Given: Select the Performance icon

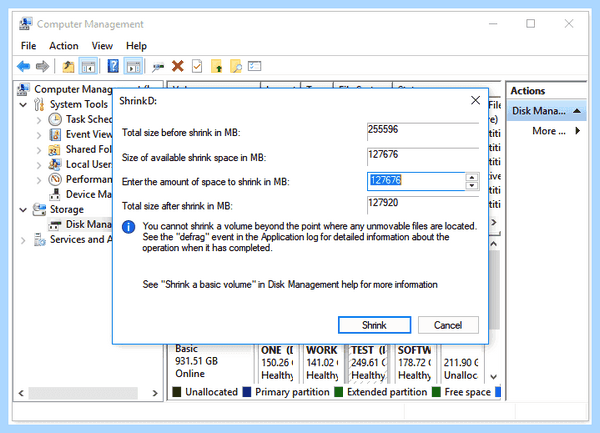Looking at the screenshot, I should pyautogui.click(x=55, y=179).
